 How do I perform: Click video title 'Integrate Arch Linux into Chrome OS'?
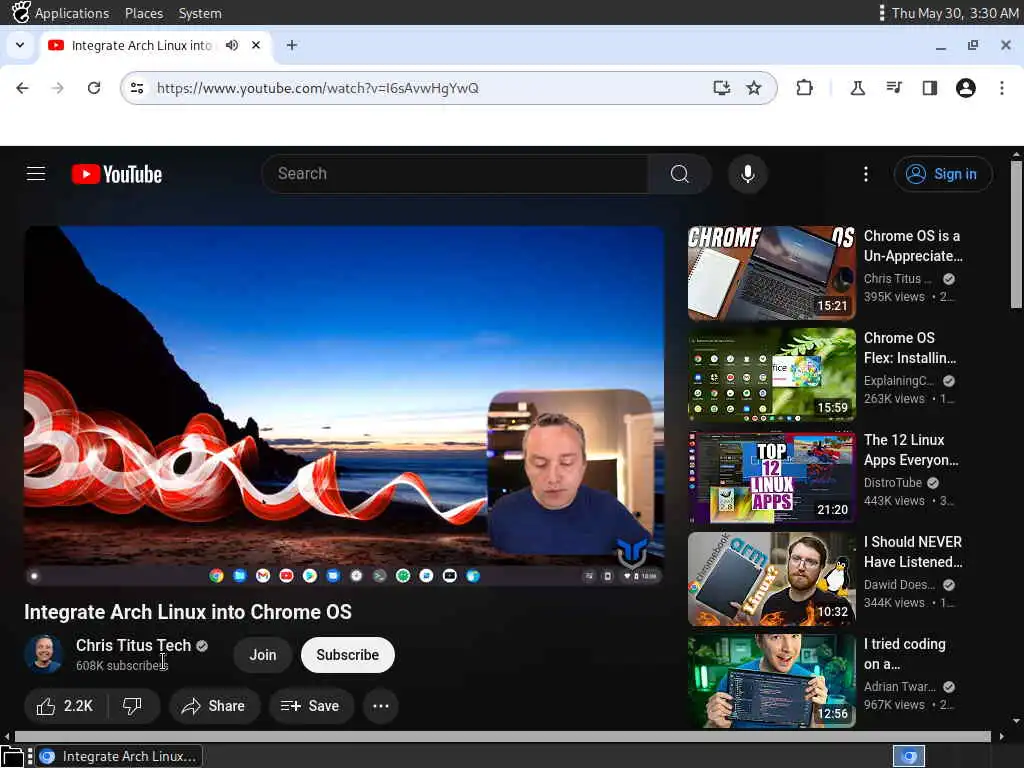click(x=188, y=612)
